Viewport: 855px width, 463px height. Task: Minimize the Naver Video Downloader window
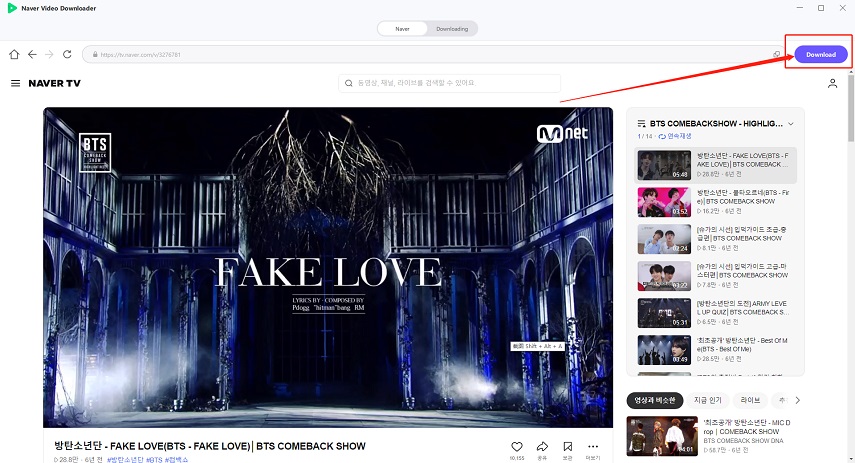pos(800,8)
